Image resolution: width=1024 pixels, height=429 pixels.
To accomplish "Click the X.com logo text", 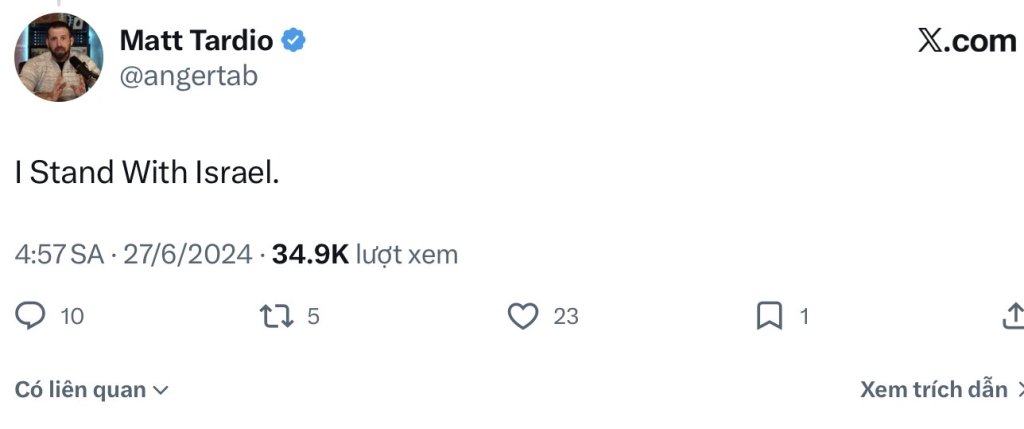I will pos(966,41).
